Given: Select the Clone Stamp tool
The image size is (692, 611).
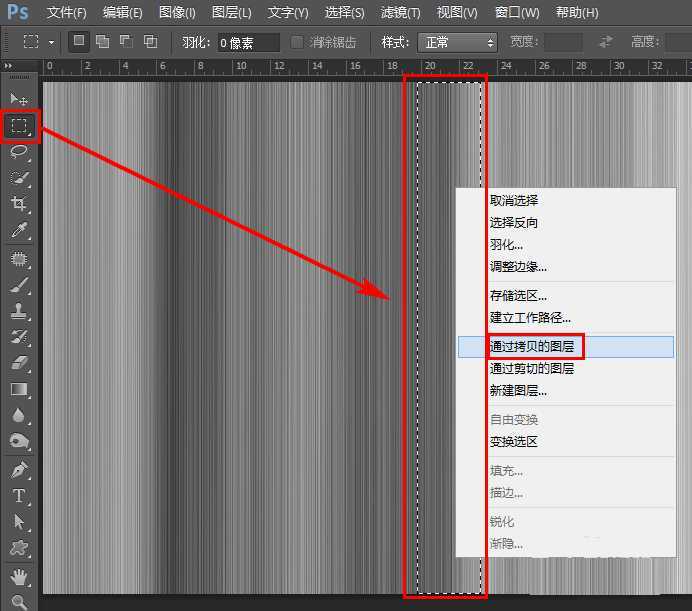Looking at the screenshot, I should tap(19, 311).
